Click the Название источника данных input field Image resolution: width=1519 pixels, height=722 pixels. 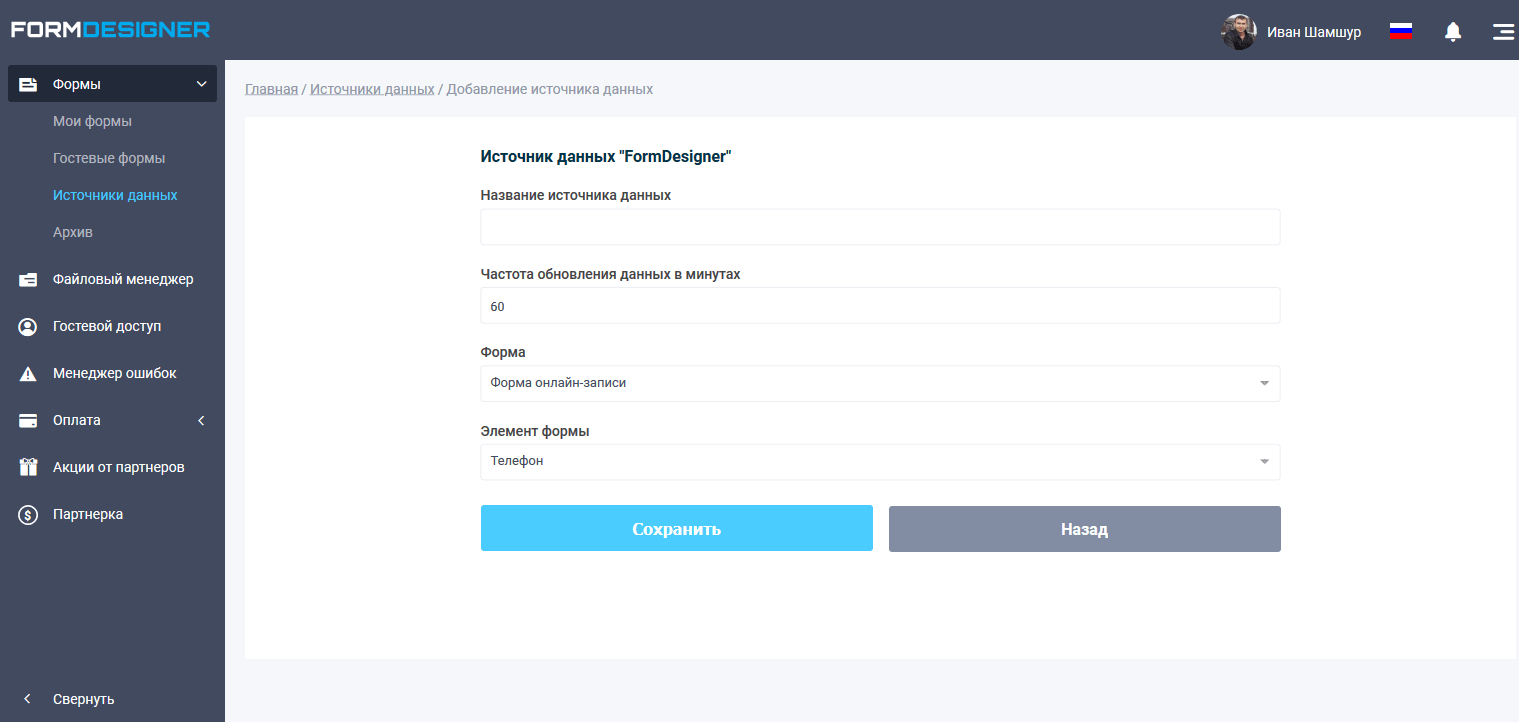click(x=880, y=227)
